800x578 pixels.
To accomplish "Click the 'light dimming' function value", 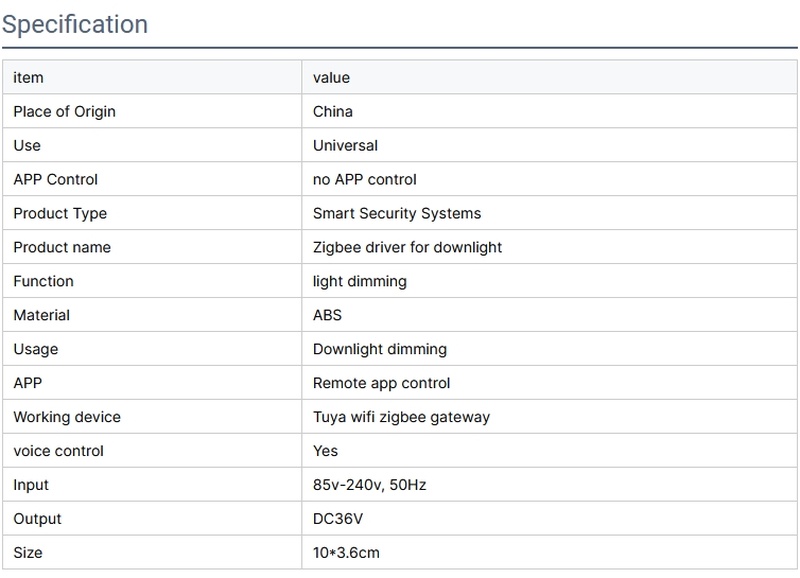I will (x=360, y=281).
